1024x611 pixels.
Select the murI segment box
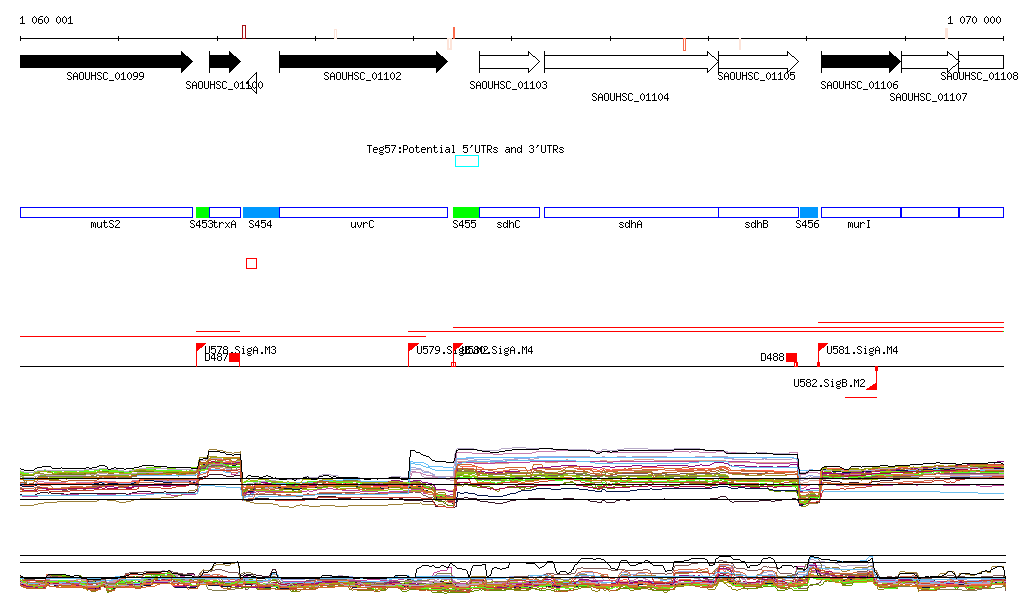(861, 212)
